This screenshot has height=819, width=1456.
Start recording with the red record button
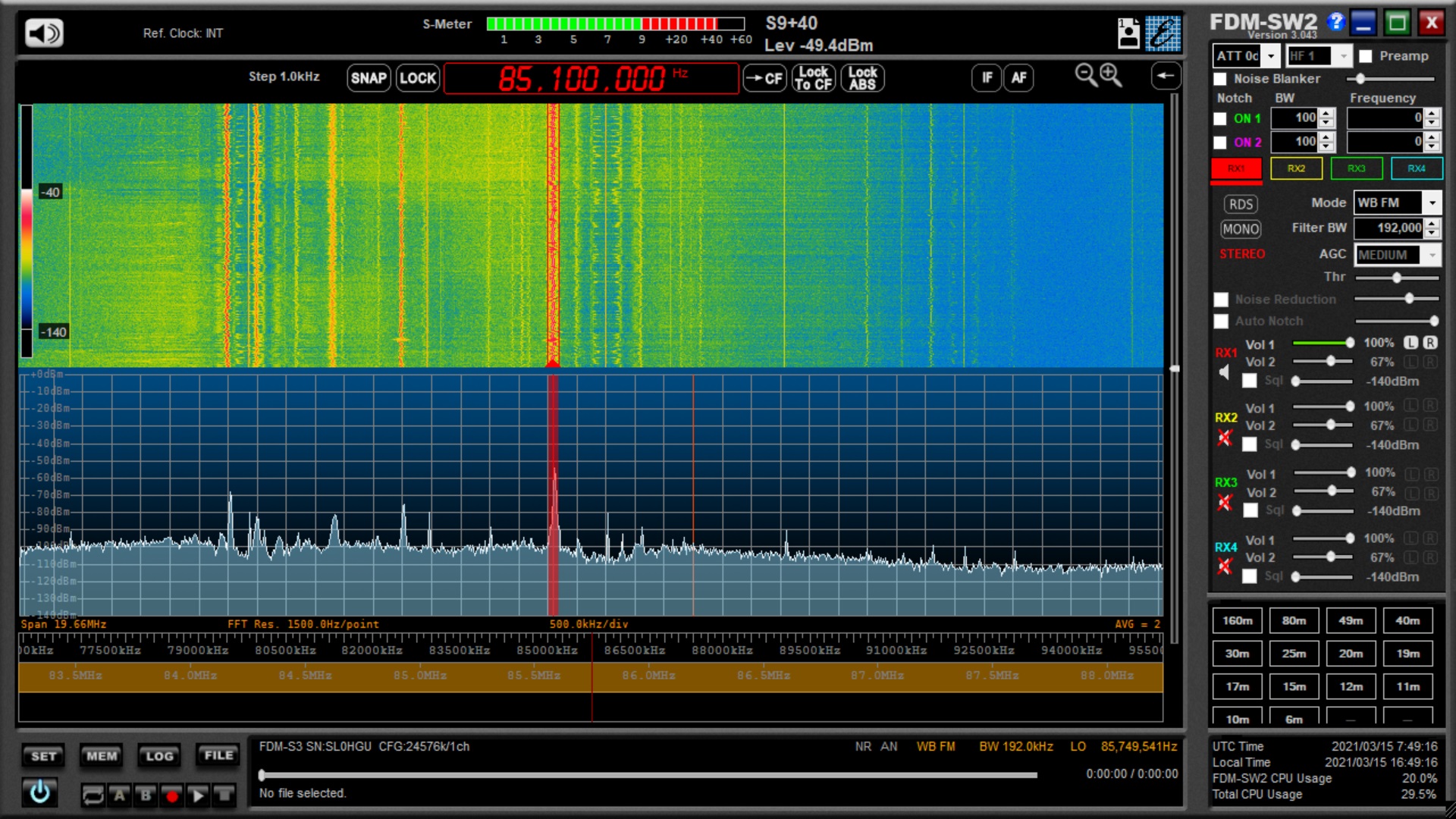tap(172, 795)
